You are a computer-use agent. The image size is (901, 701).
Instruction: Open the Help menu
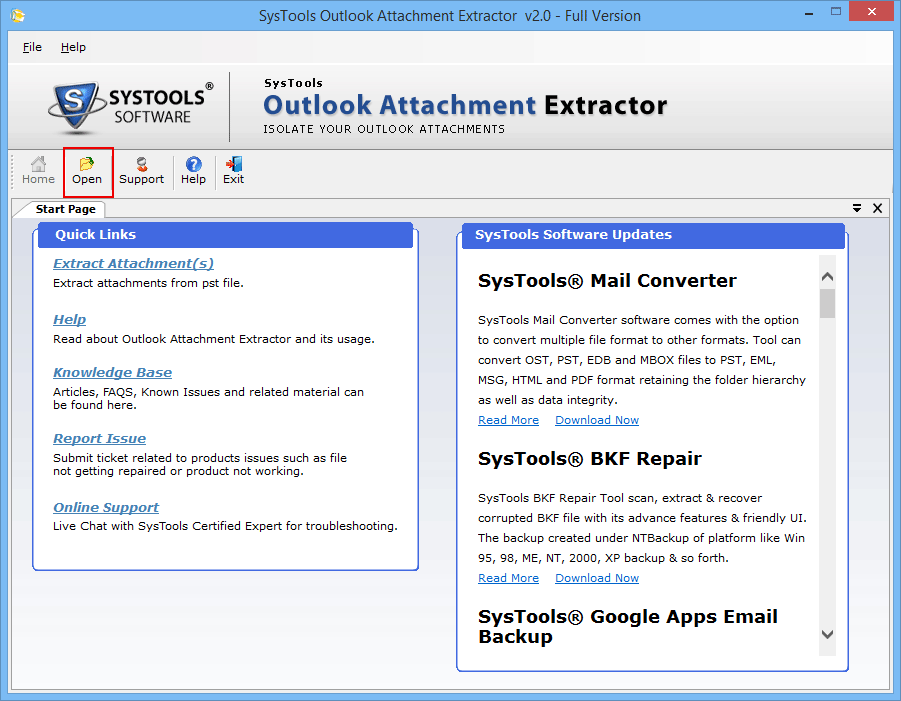[x=73, y=47]
